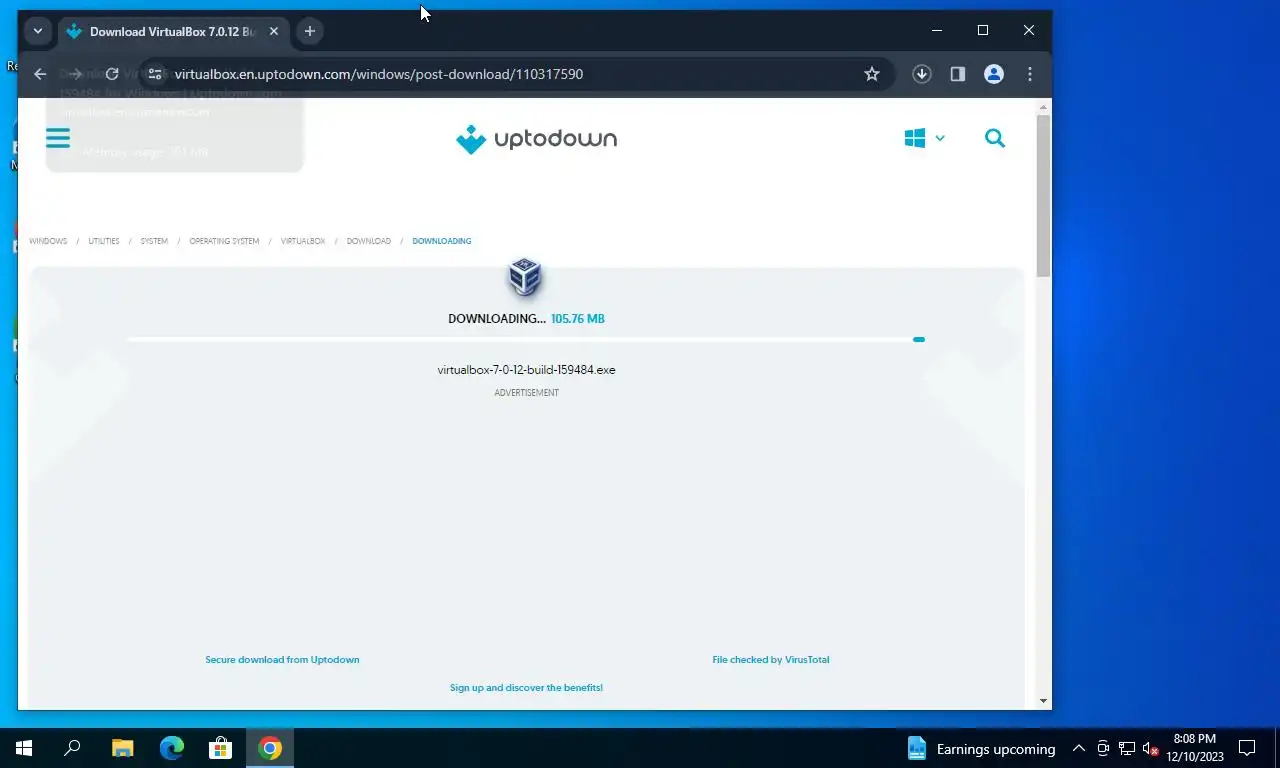View site information icon in address bar
Image resolution: width=1280 pixels, height=768 pixels.
click(154, 74)
